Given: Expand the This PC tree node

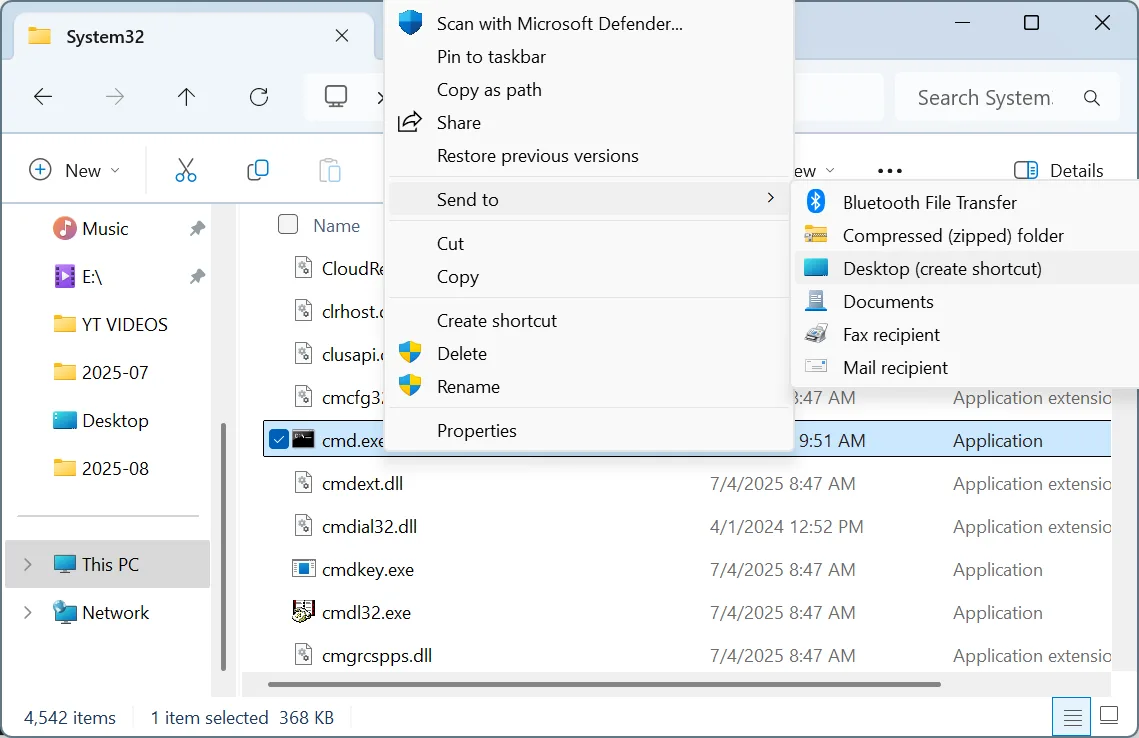Looking at the screenshot, I should pos(28,564).
